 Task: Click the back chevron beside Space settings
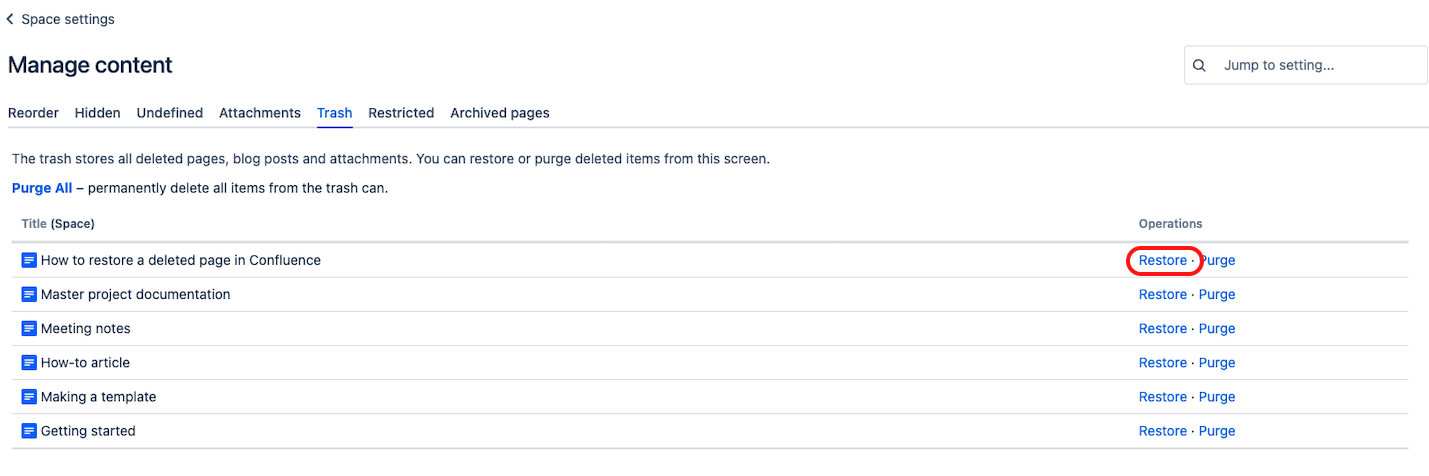[x=10, y=19]
